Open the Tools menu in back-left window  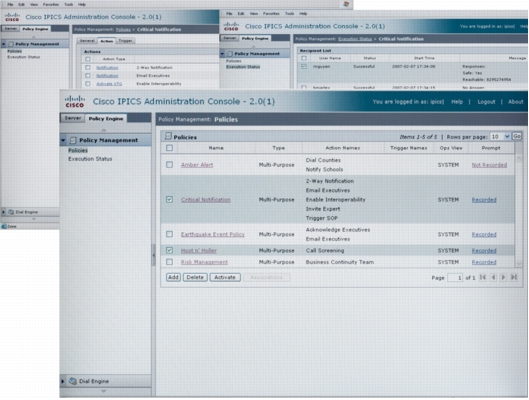[x=68, y=4]
